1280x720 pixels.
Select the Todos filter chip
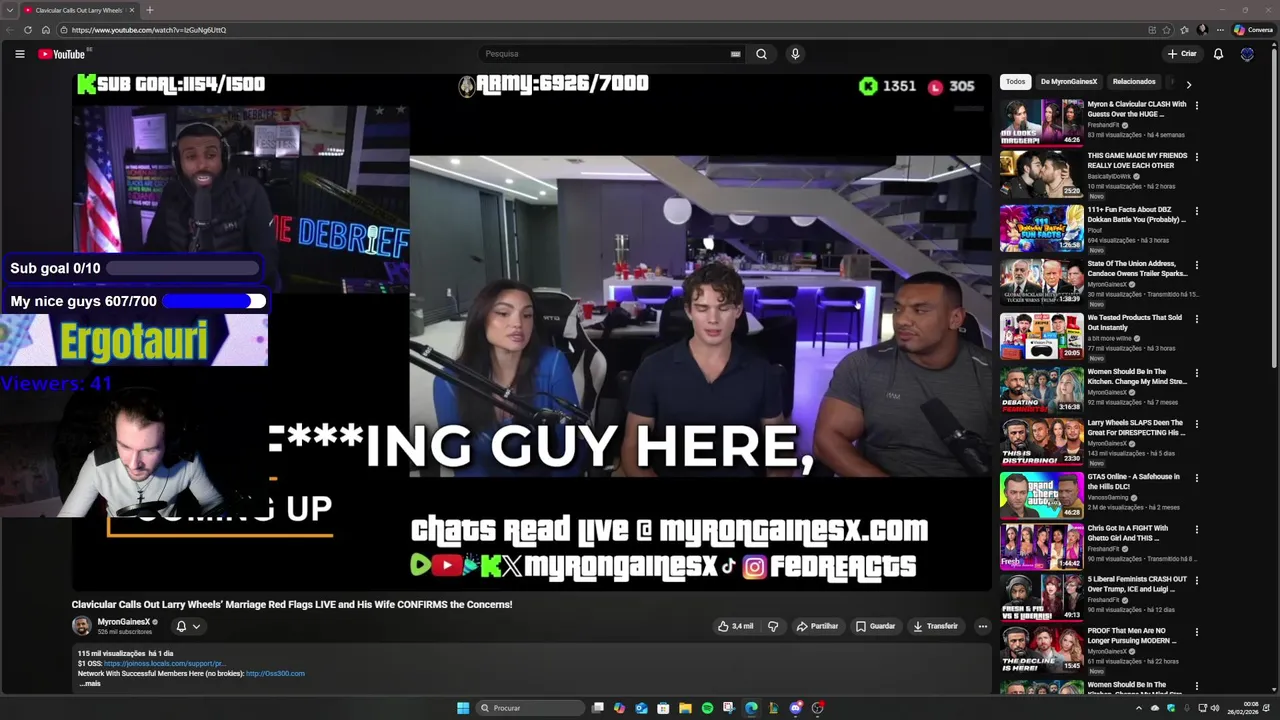[x=1015, y=82]
